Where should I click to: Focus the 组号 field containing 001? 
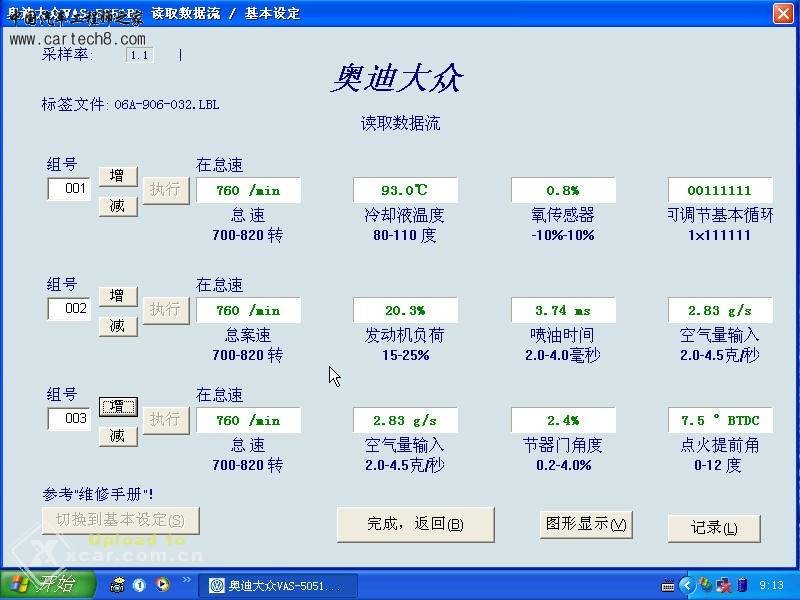[x=69, y=189]
